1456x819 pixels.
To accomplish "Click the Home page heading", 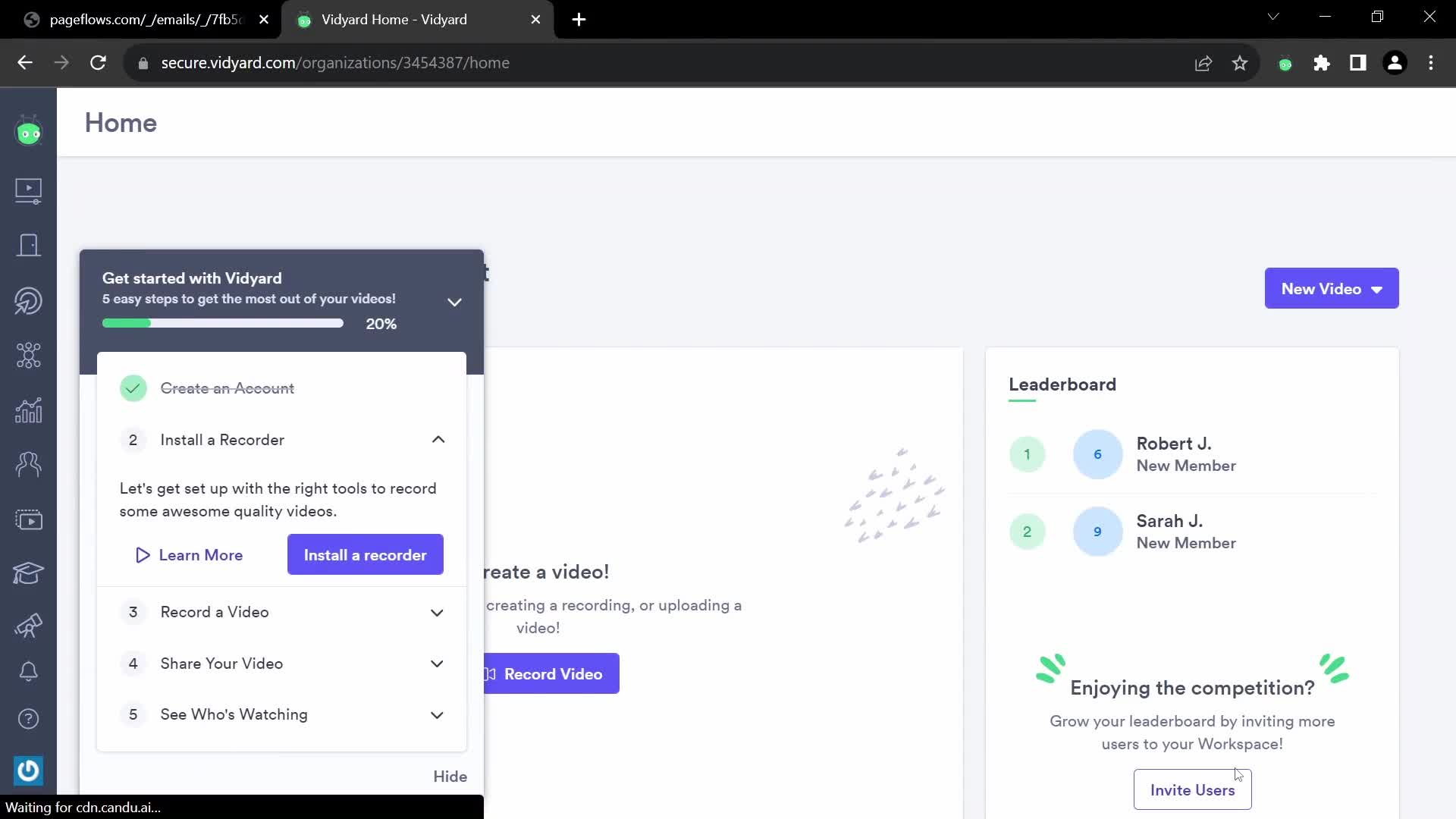I will pos(121,123).
